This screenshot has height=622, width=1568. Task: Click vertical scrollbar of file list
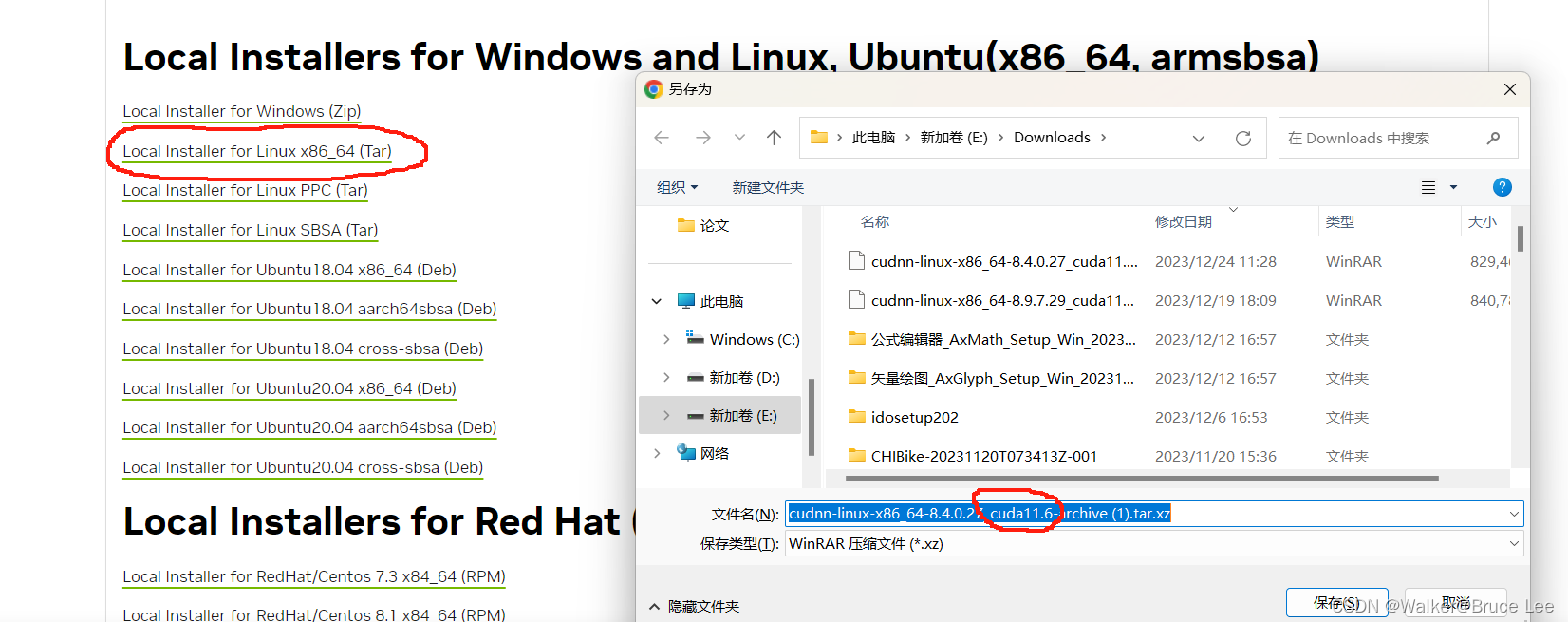(x=1521, y=237)
